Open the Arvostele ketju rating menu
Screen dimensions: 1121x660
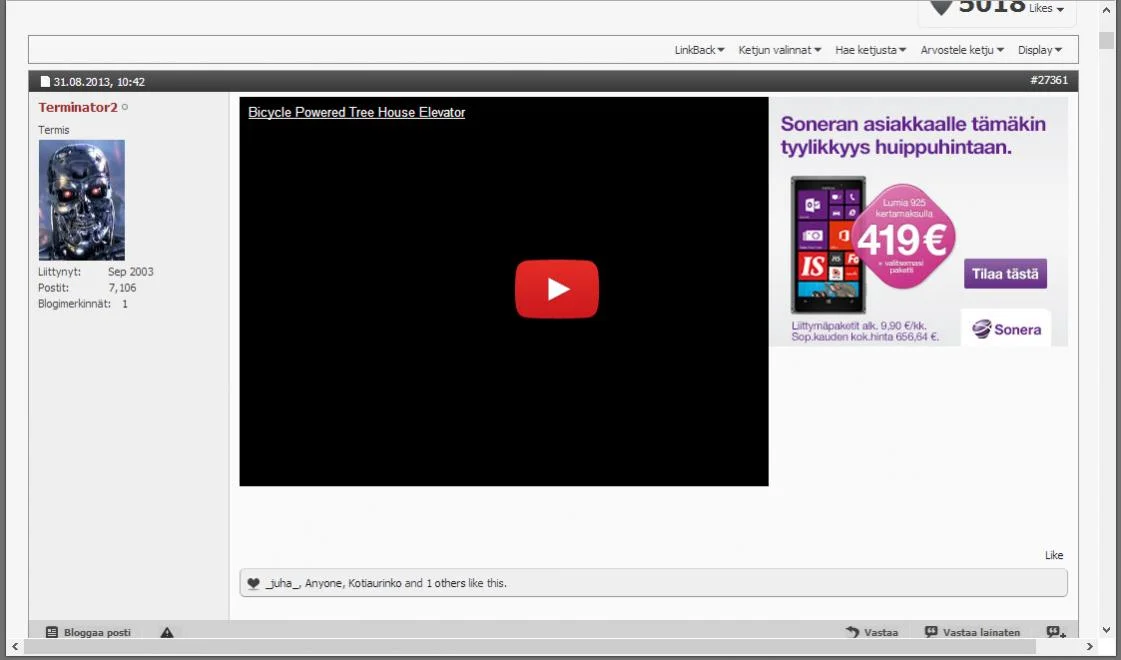tap(962, 50)
